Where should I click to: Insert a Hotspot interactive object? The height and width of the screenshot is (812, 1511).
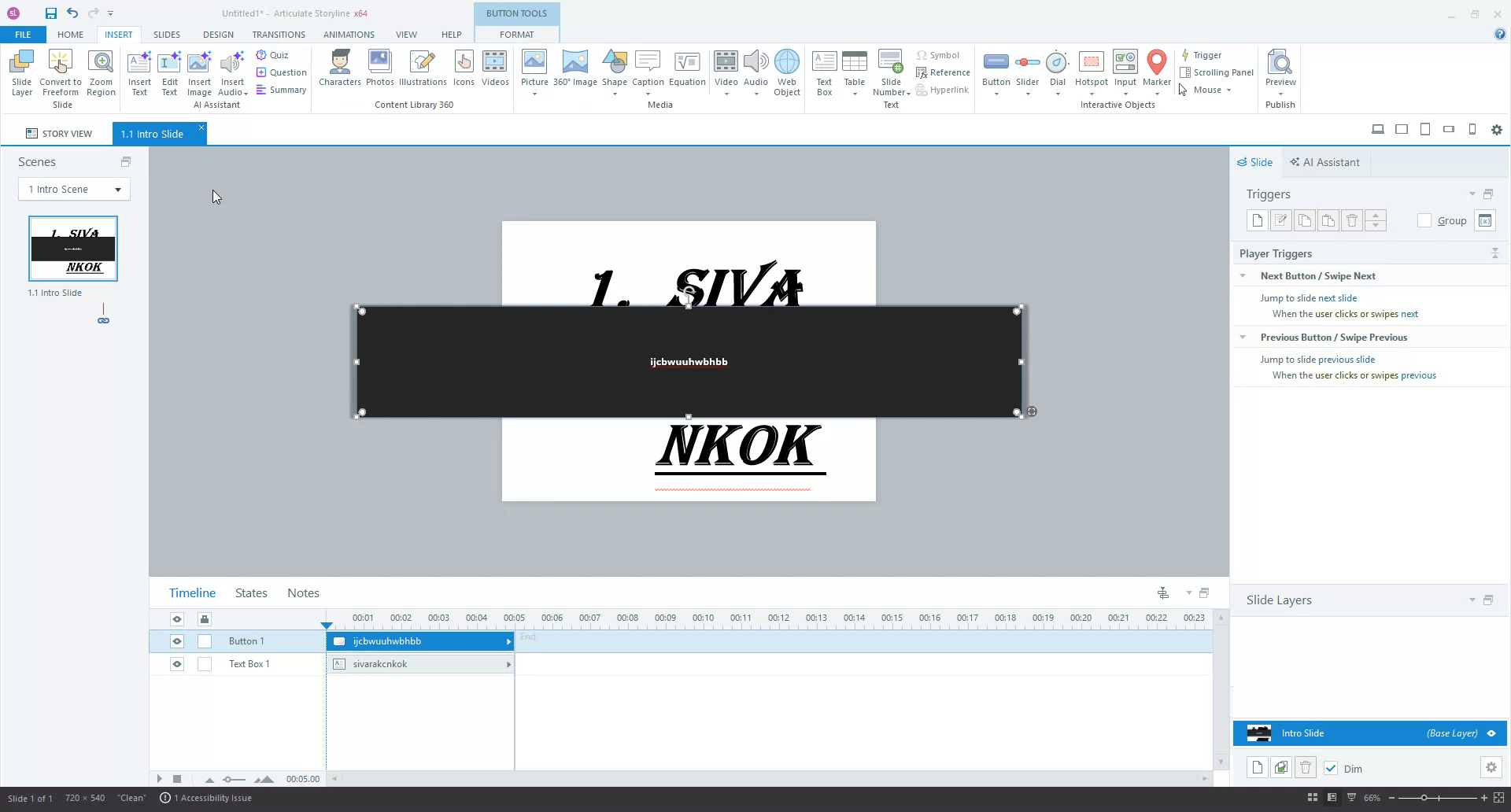tap(1091, 71)
